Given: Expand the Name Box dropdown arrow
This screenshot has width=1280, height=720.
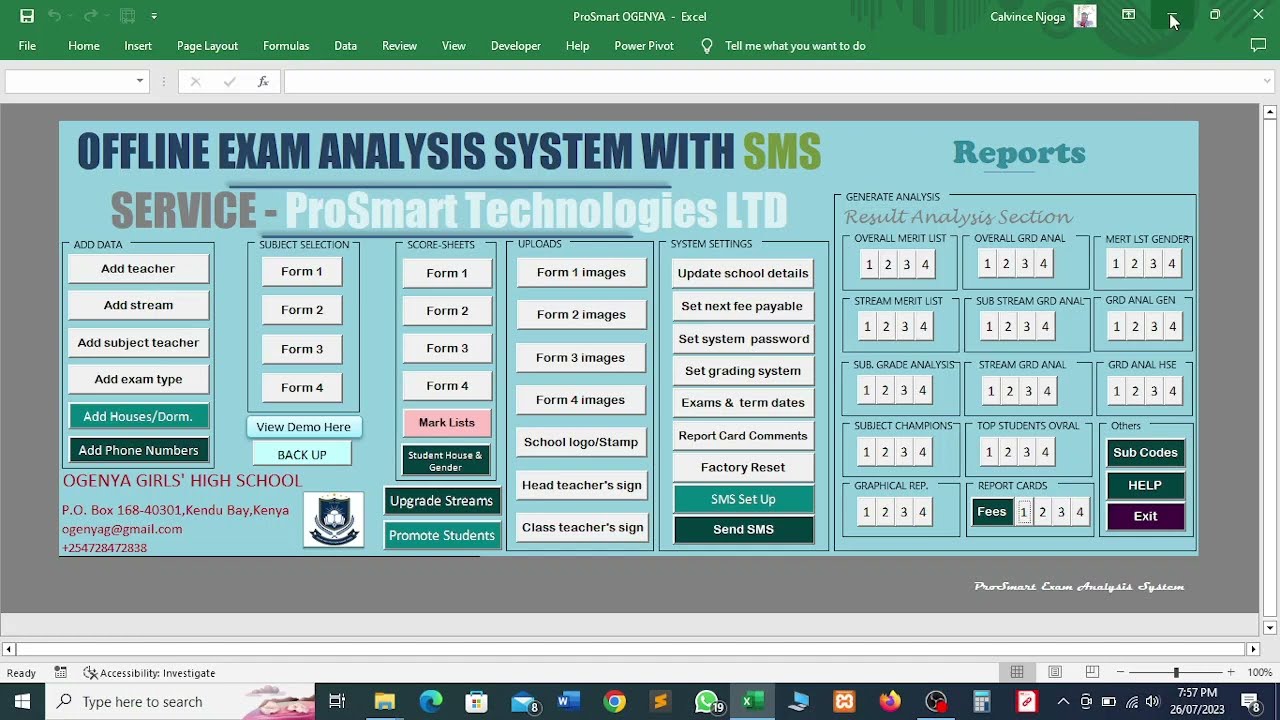Looking at the screenshot, I should pyautogui.click(x=140, y=82).
